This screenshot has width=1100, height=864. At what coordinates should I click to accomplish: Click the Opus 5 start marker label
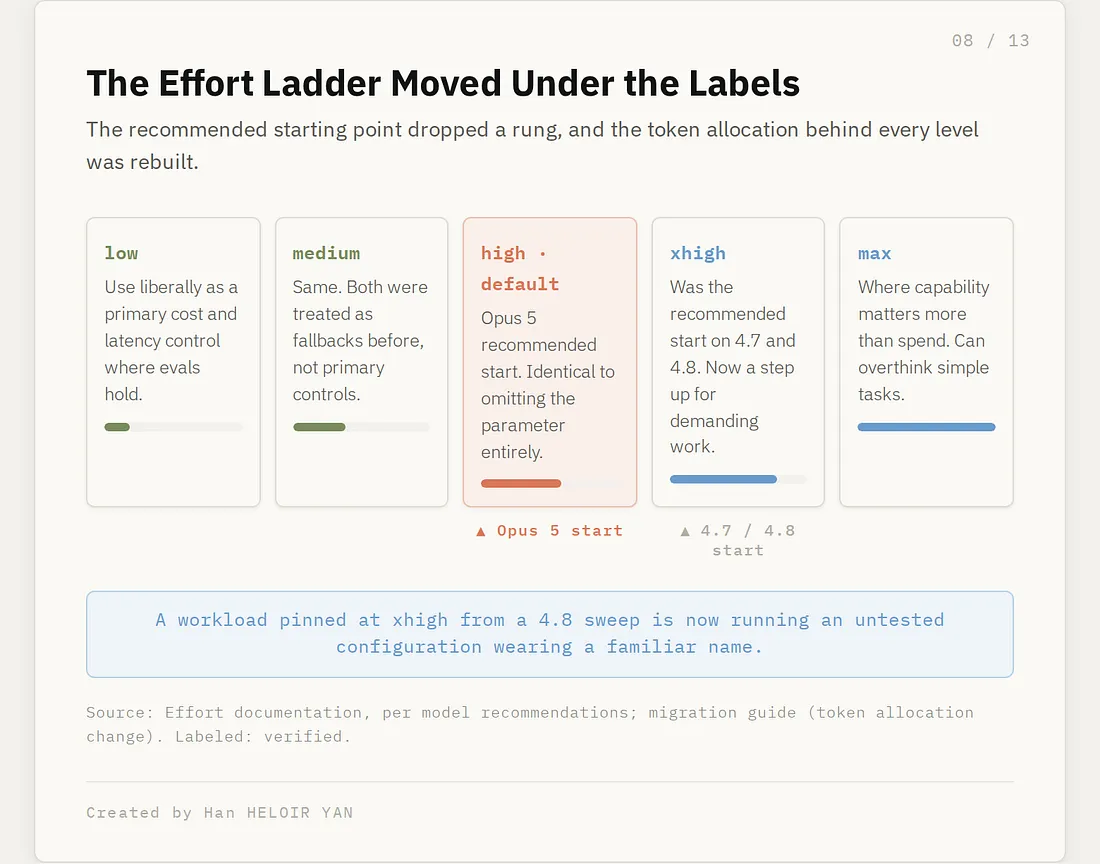click(x=560, y=531)
